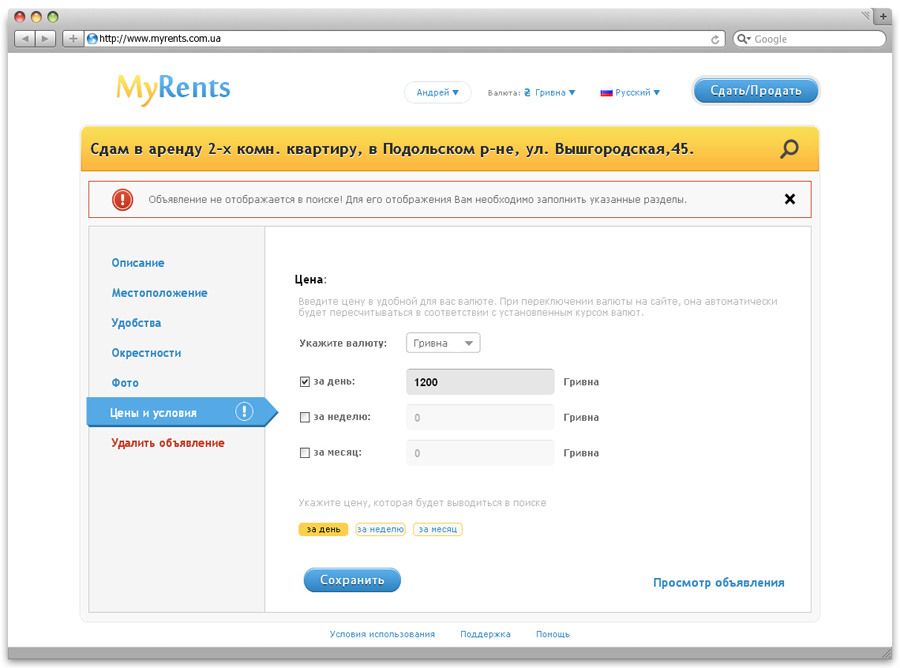Click the add bookmark plus button
900x668 pixels.
coord(73,39)
